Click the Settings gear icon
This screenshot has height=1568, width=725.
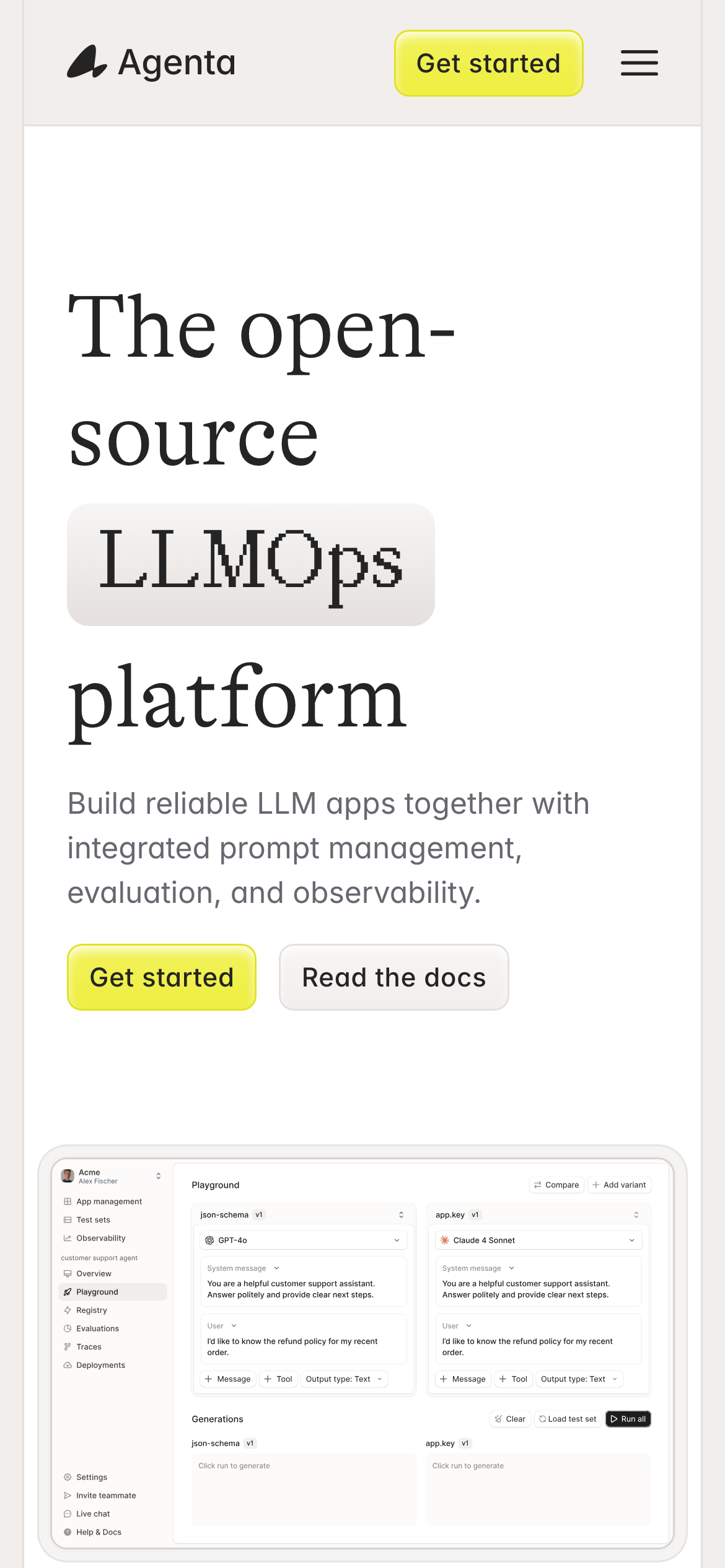point(68,1477)
